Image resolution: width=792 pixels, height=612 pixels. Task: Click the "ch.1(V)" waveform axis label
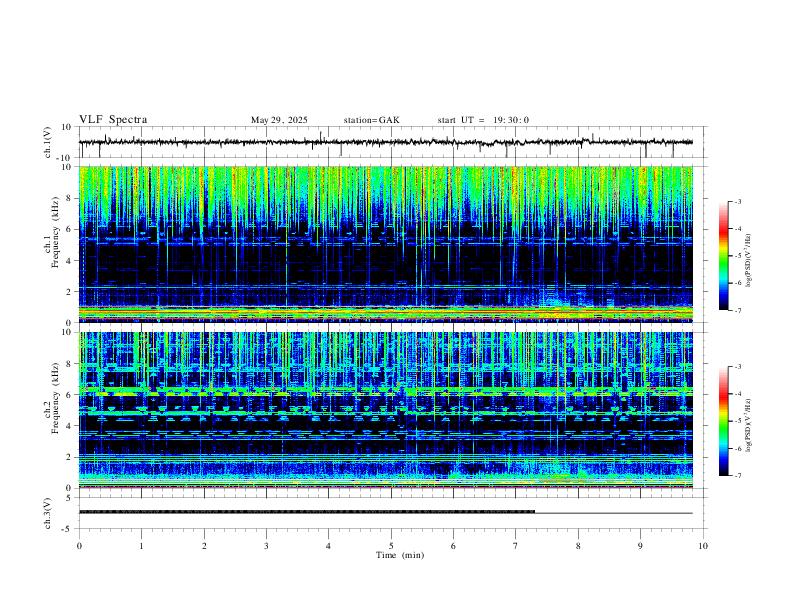48,142
